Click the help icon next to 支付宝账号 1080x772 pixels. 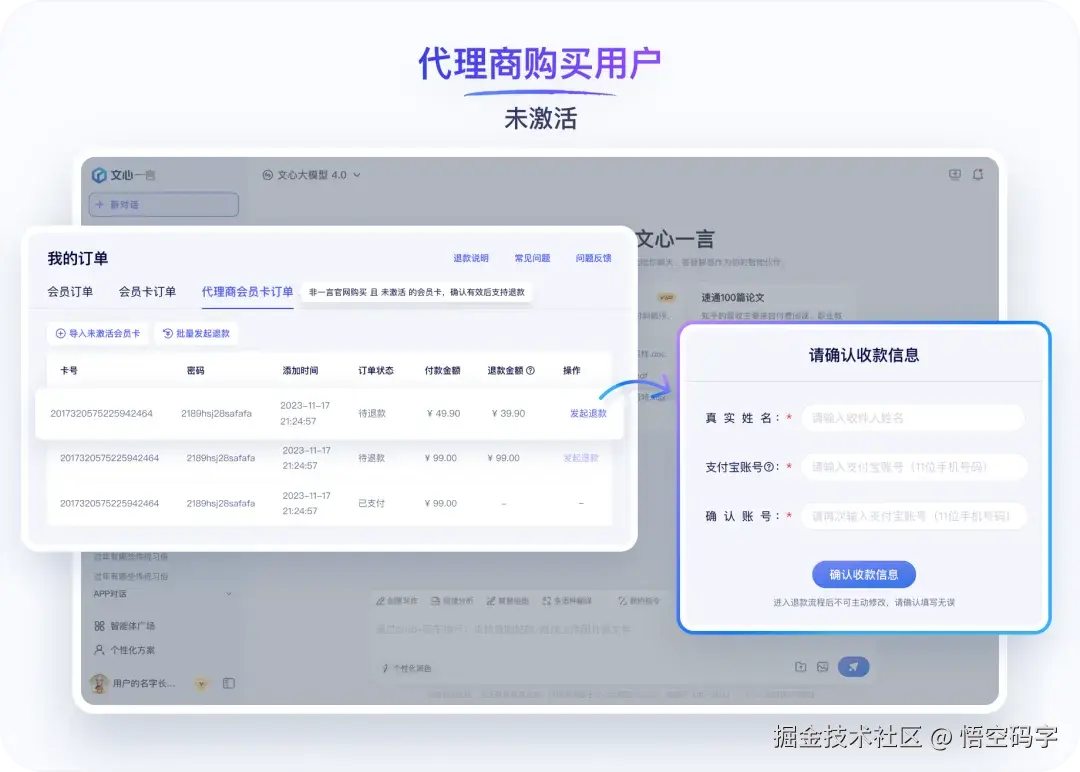click(x=769, y=467)
